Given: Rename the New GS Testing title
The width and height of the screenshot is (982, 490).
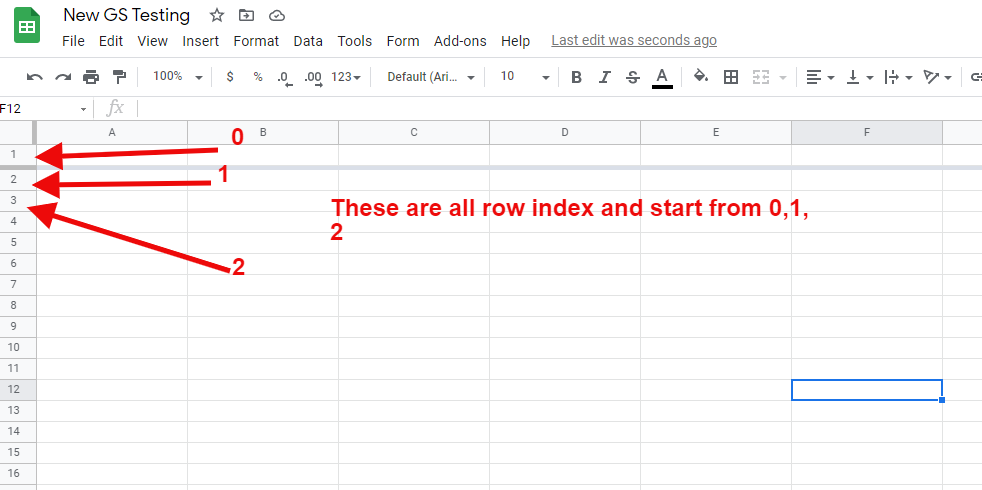Looking at the screenshot, I should [127, 15].
